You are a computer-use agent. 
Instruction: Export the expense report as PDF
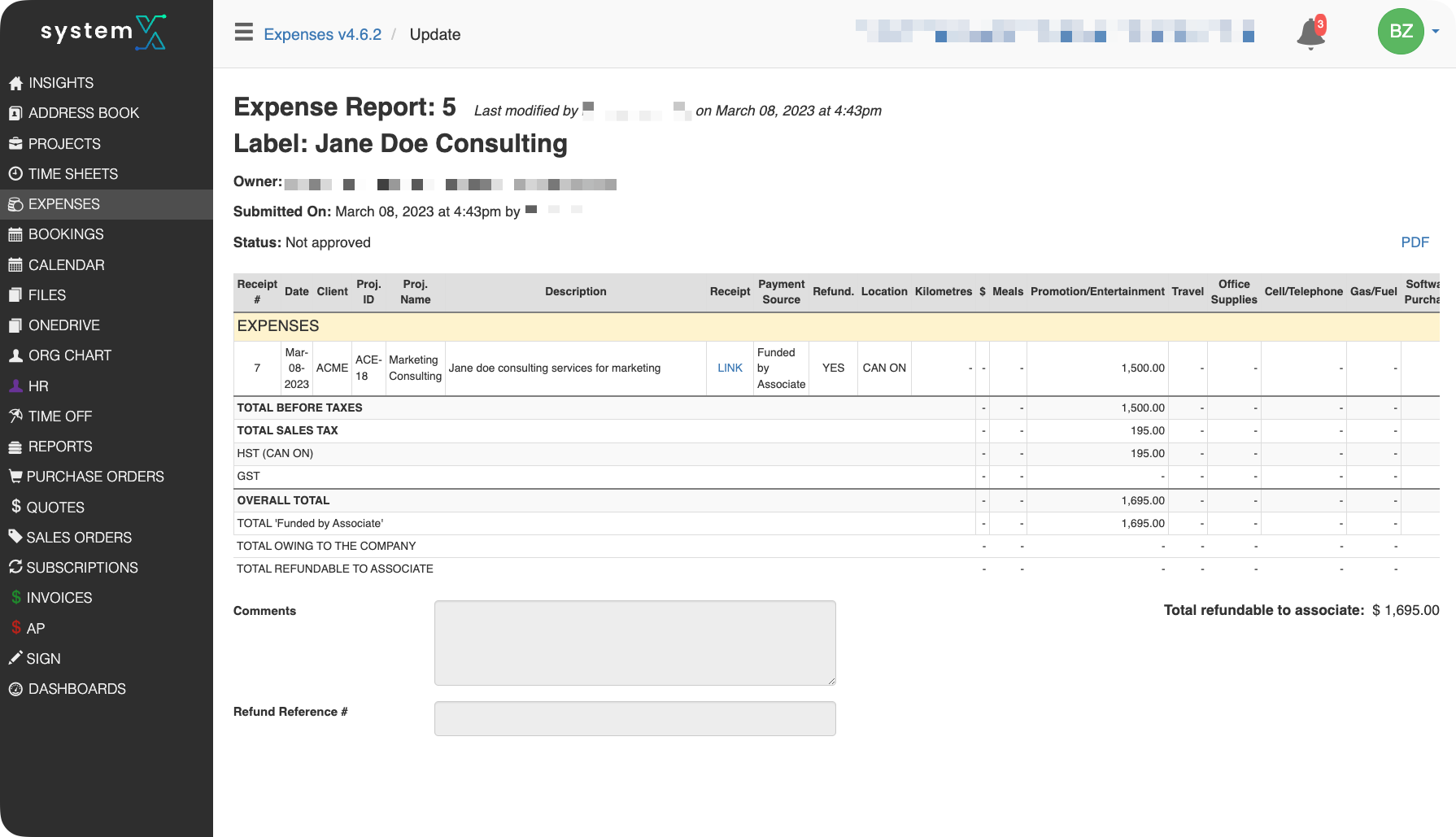1416,242
